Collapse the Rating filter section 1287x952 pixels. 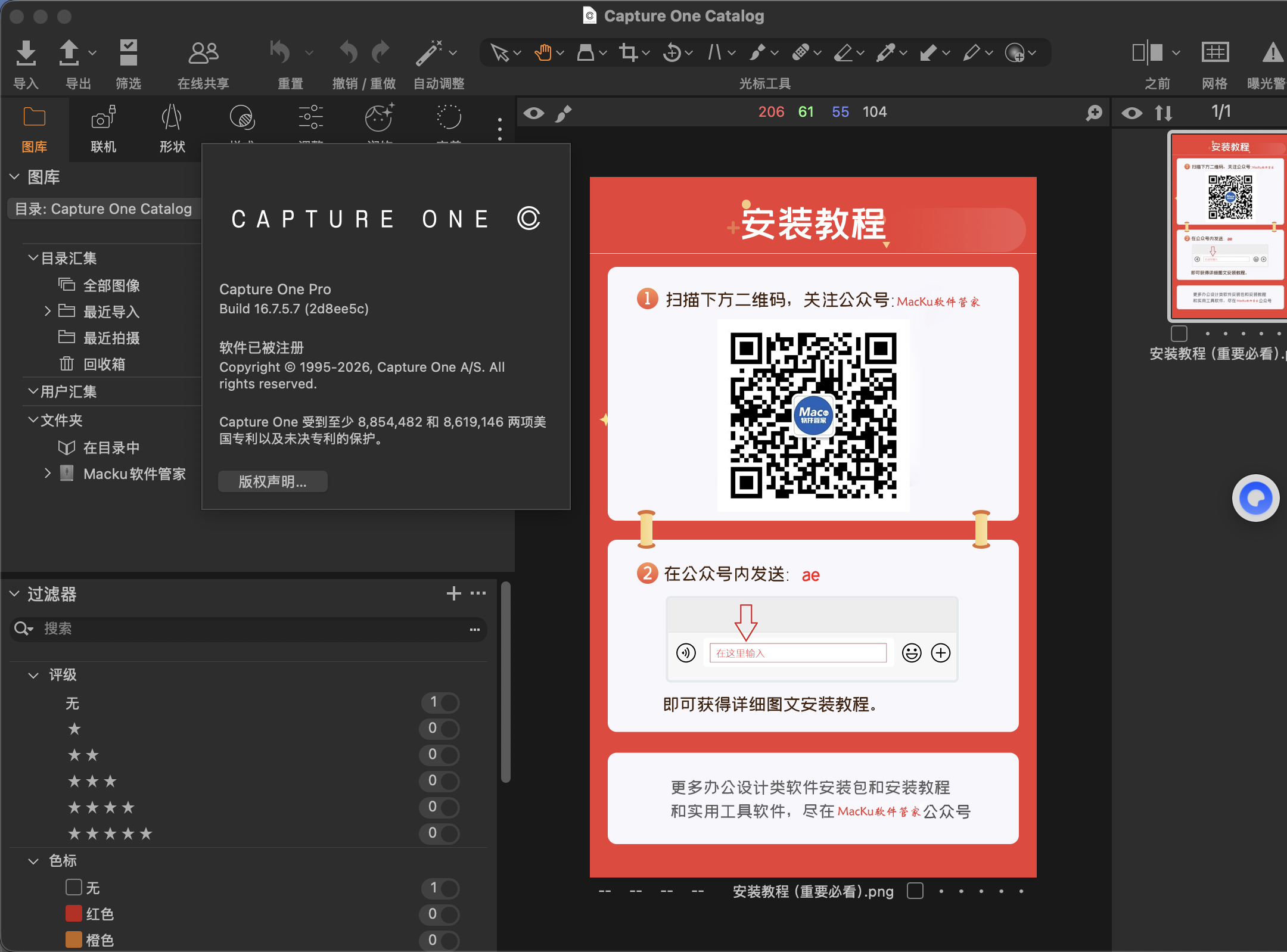(34, 675)
